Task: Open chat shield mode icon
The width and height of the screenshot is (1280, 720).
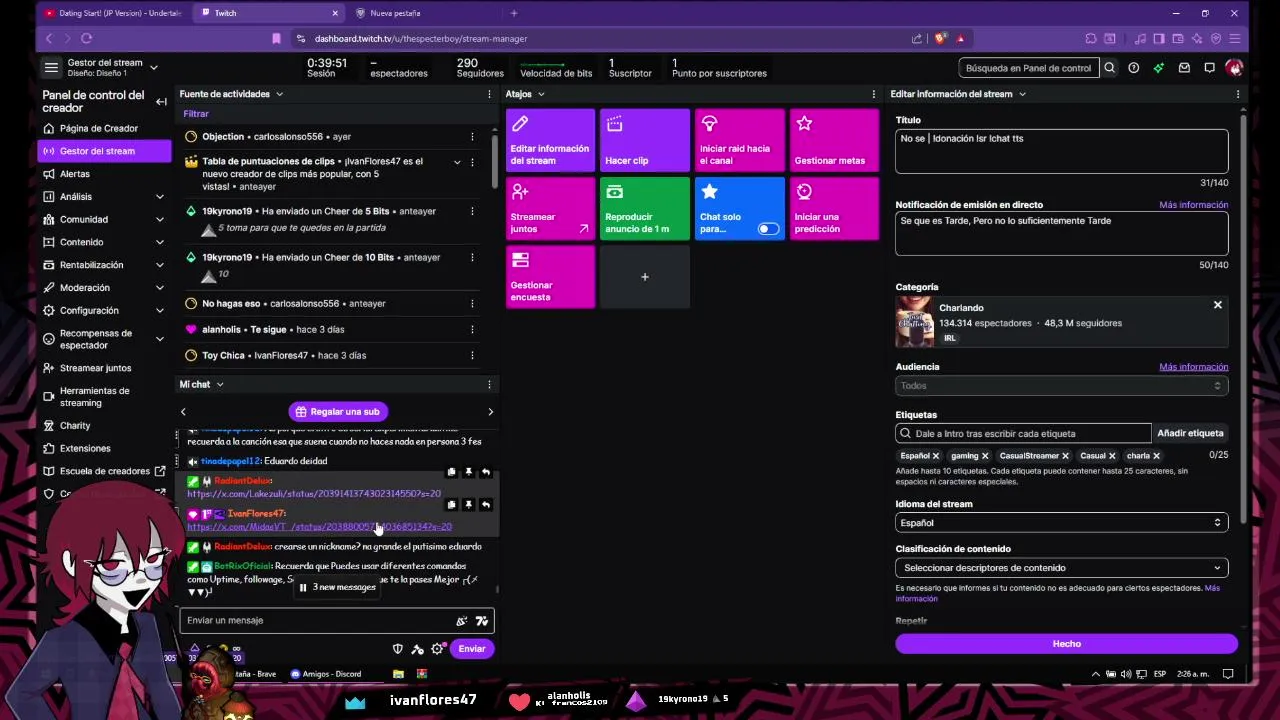Action: (x=397, y=649)
